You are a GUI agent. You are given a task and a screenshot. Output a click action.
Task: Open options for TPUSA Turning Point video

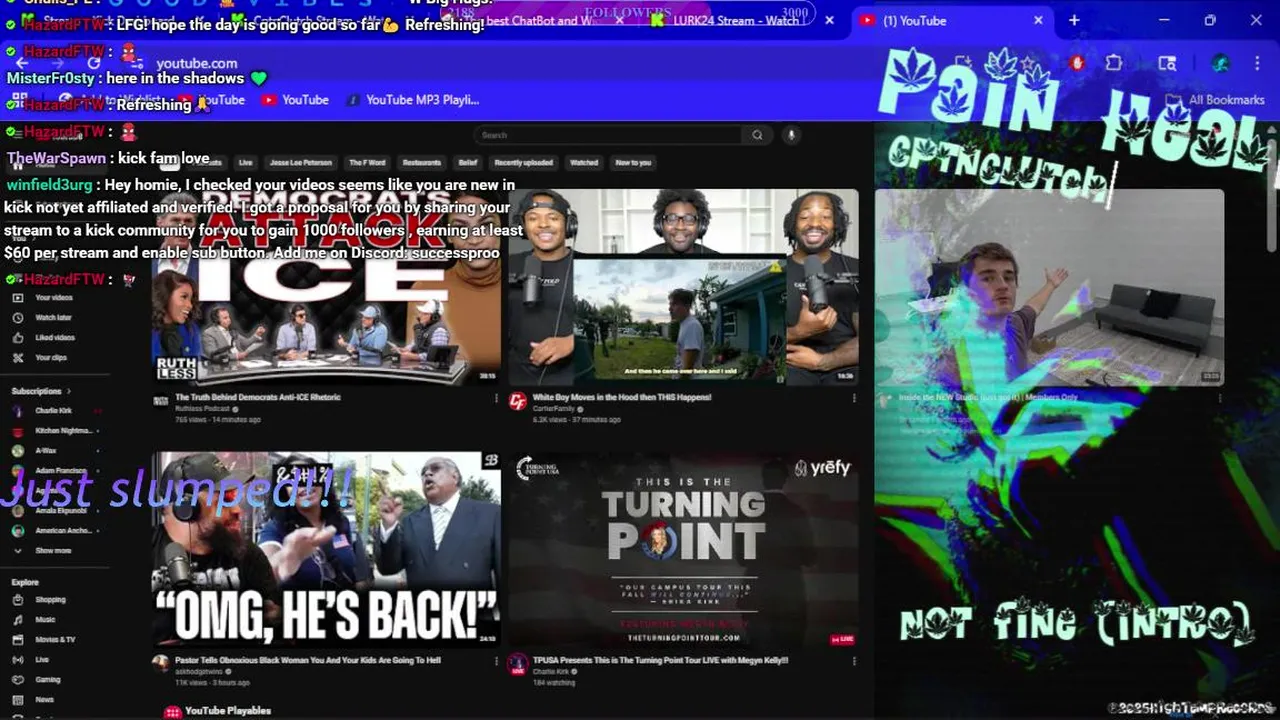point(854,661)
